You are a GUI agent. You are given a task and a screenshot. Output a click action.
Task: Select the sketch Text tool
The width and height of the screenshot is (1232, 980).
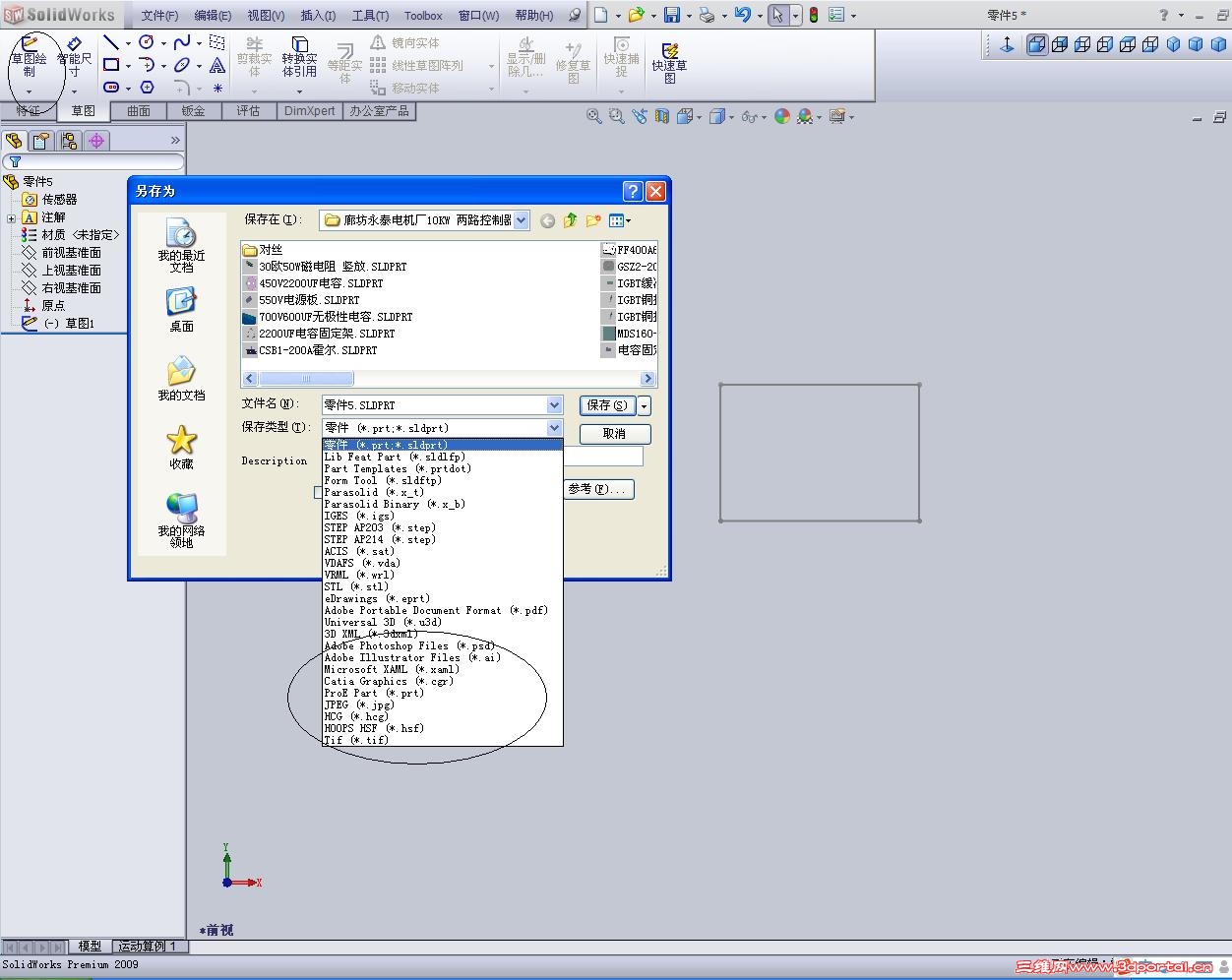tap(217, 65)
